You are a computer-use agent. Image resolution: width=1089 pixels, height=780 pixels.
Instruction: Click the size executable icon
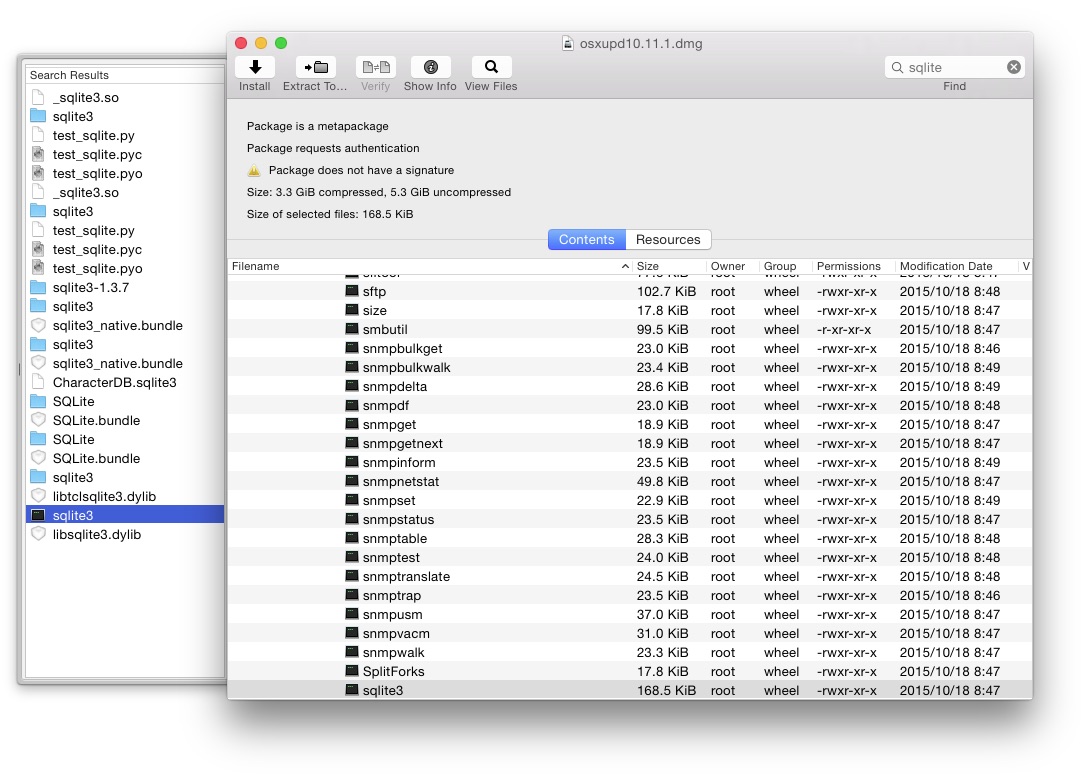click(352, 310)
